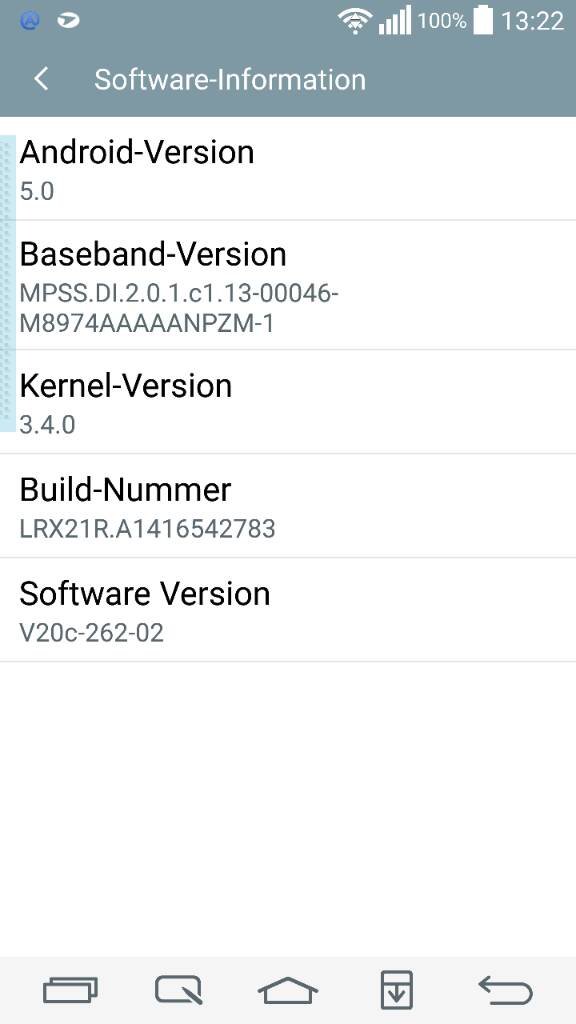Viewport: 576px width, 1024px height.
Task: Tap the Build-Nummer entry
Action: click(x=288, y=505)
